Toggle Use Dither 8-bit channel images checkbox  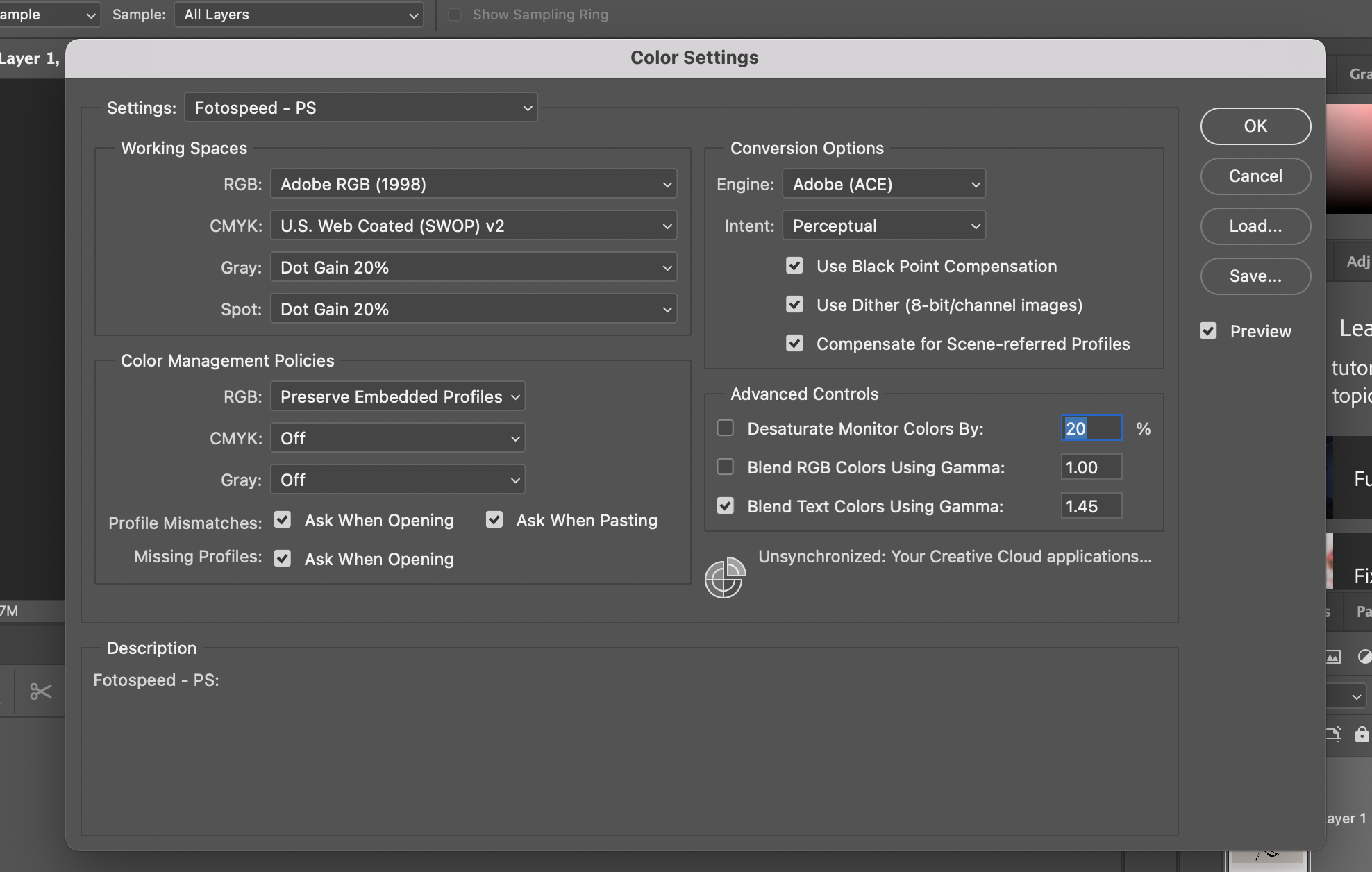point(796,305)
